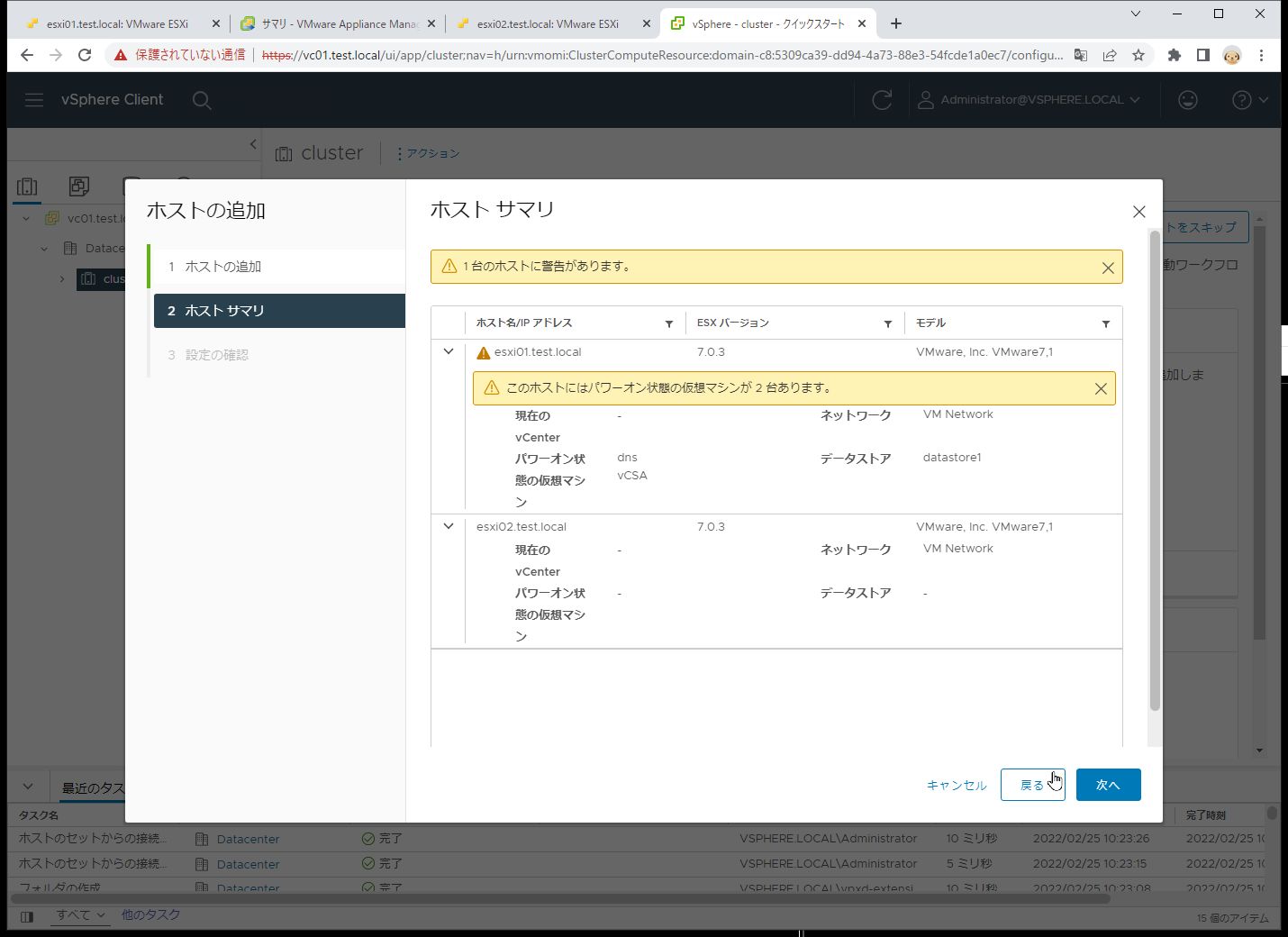Dismiss the one-host warning banner
The image size is (1288, 937).
point(1108,268)
